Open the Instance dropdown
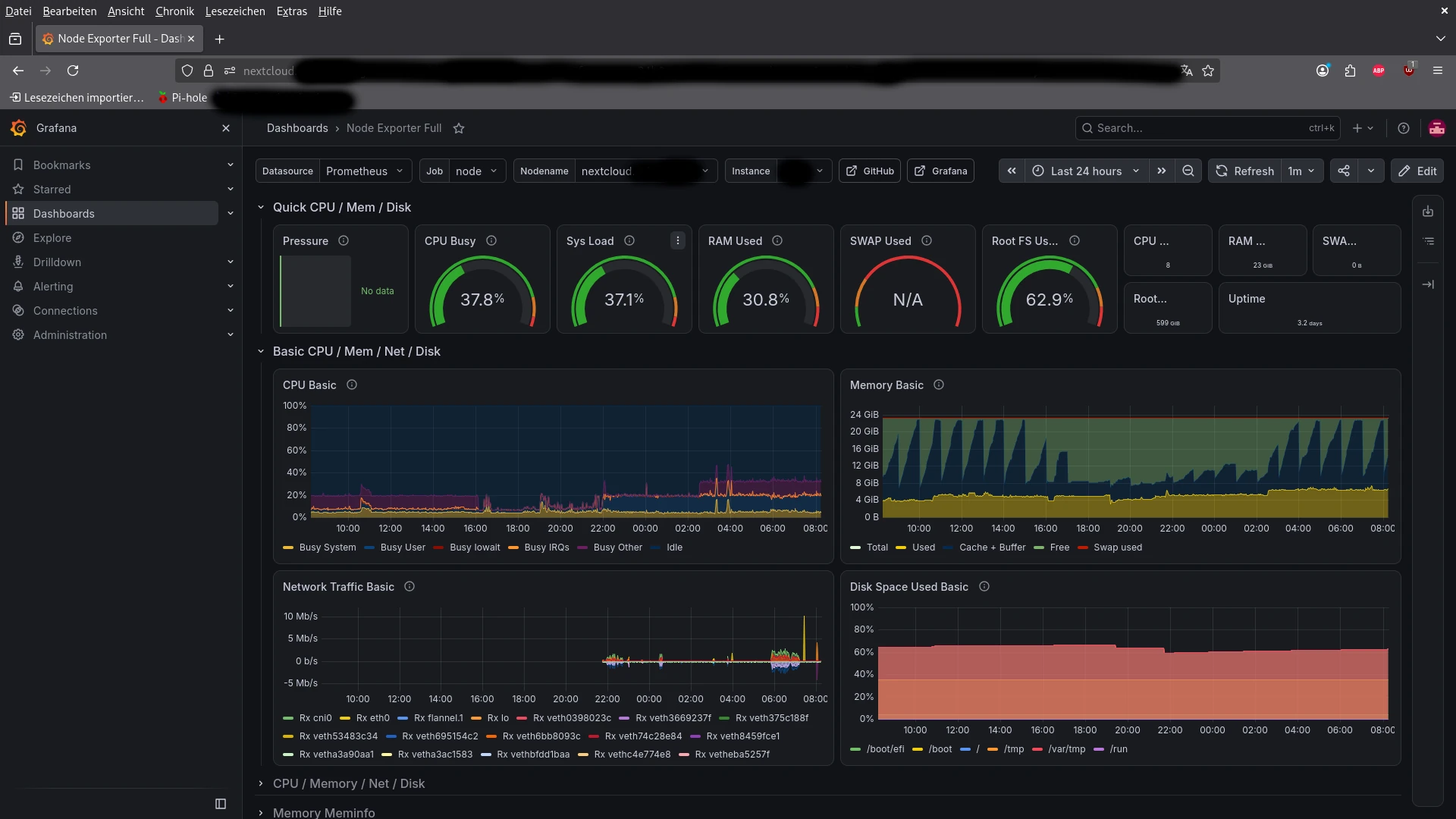Viewport: 1456px width, 819px height. [x=804, y=171]
